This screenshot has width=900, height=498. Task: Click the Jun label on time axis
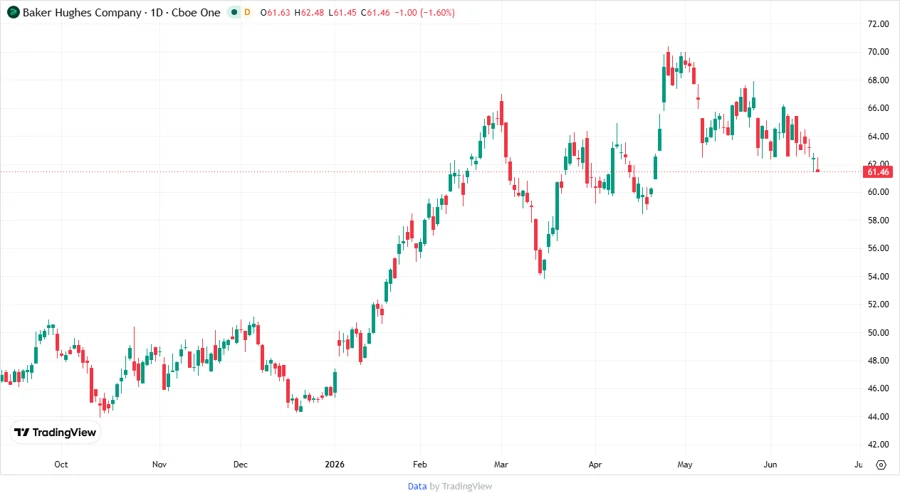(770, 464)
